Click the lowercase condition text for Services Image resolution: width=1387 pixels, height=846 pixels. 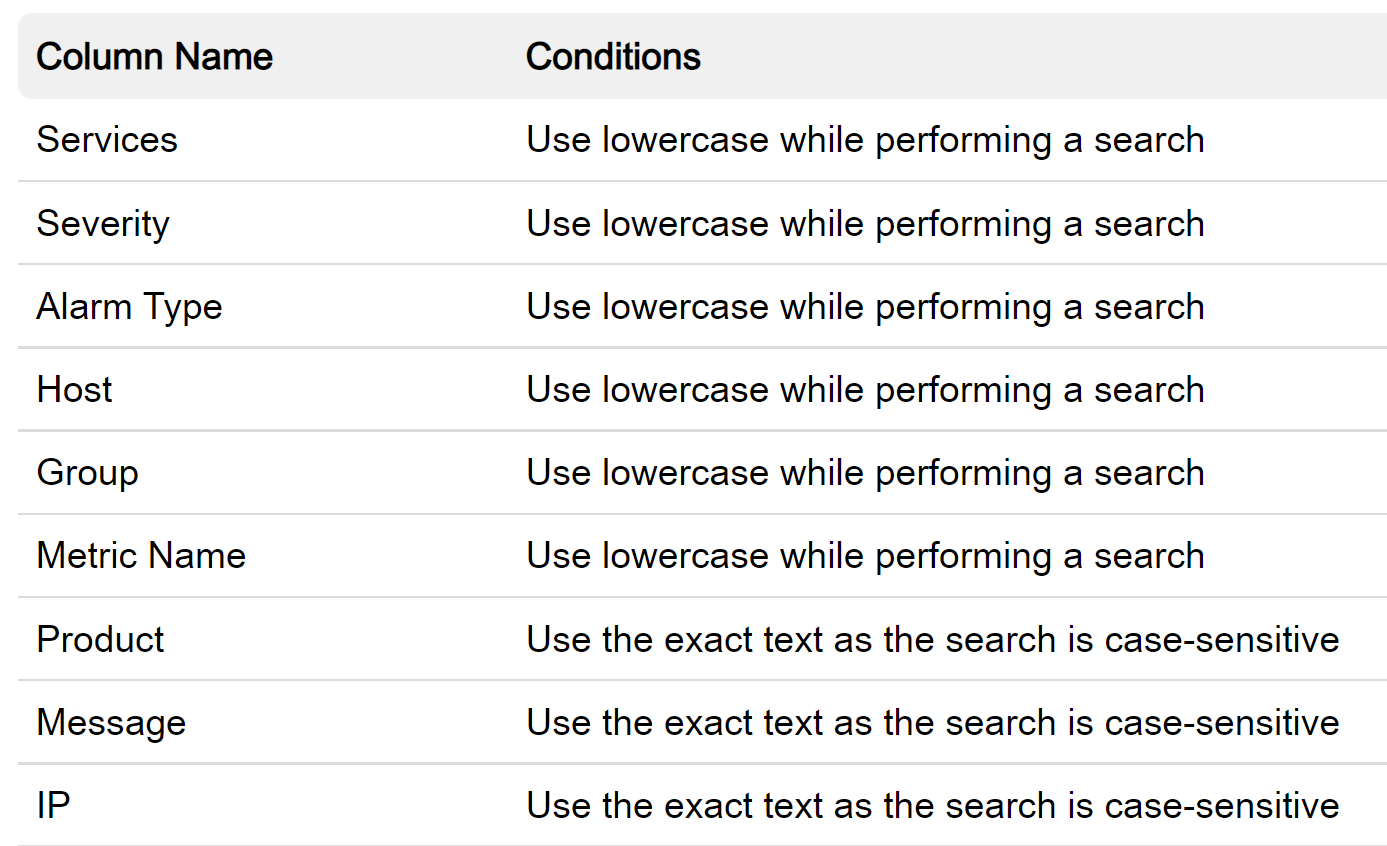click(865, 140)
